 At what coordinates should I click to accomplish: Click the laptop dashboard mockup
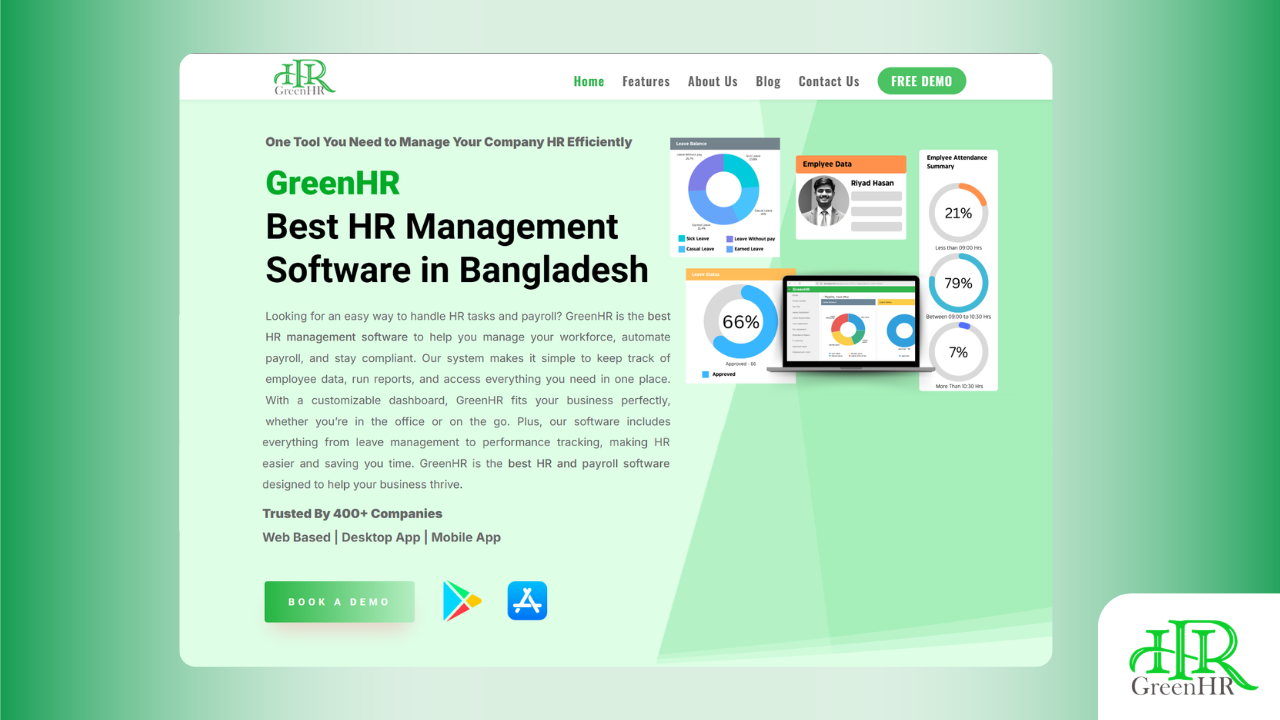click(x=852, y=323)
